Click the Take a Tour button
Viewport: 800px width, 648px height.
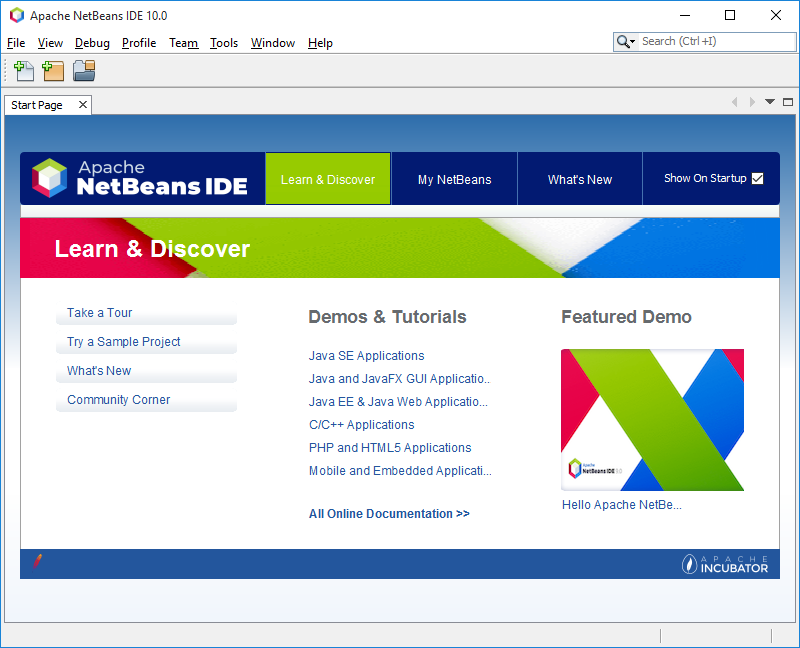tap(146, 313)
